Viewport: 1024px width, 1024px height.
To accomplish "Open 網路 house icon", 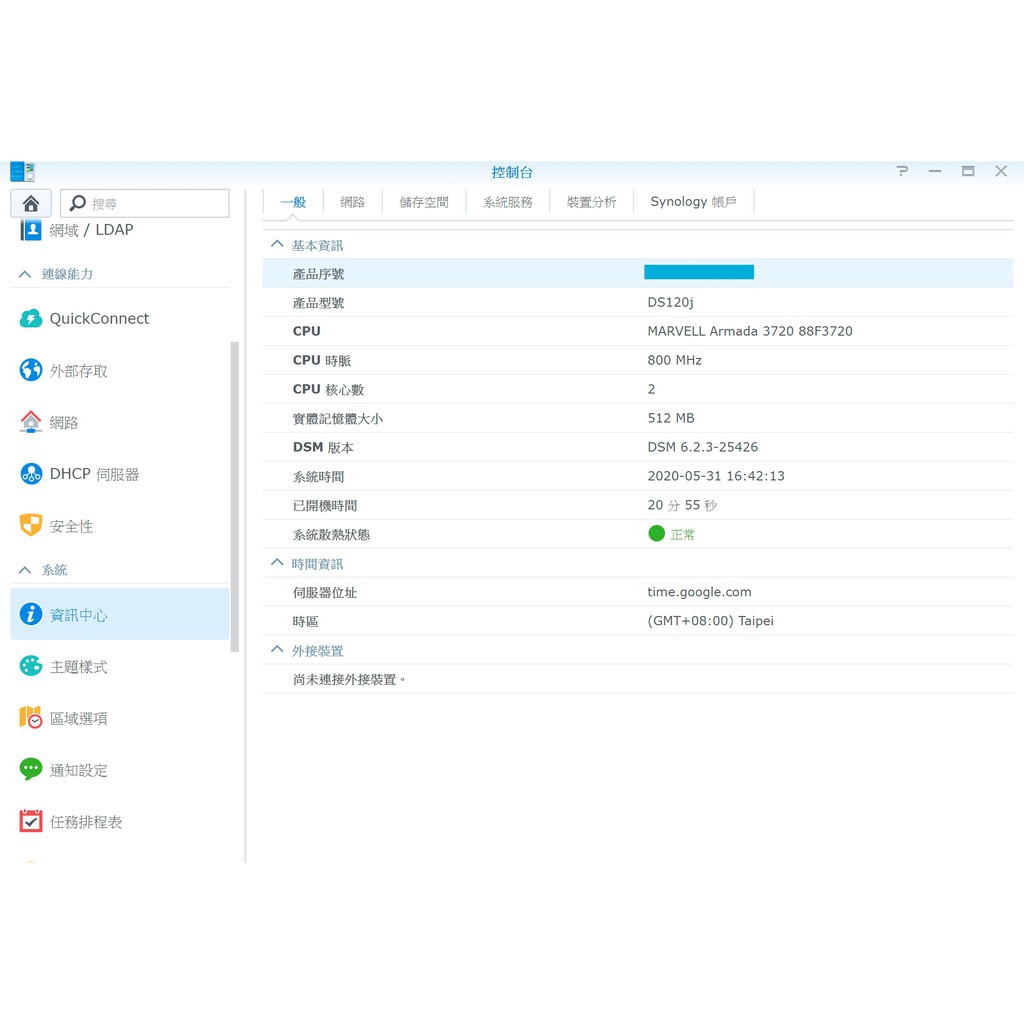I will point(31,422).
